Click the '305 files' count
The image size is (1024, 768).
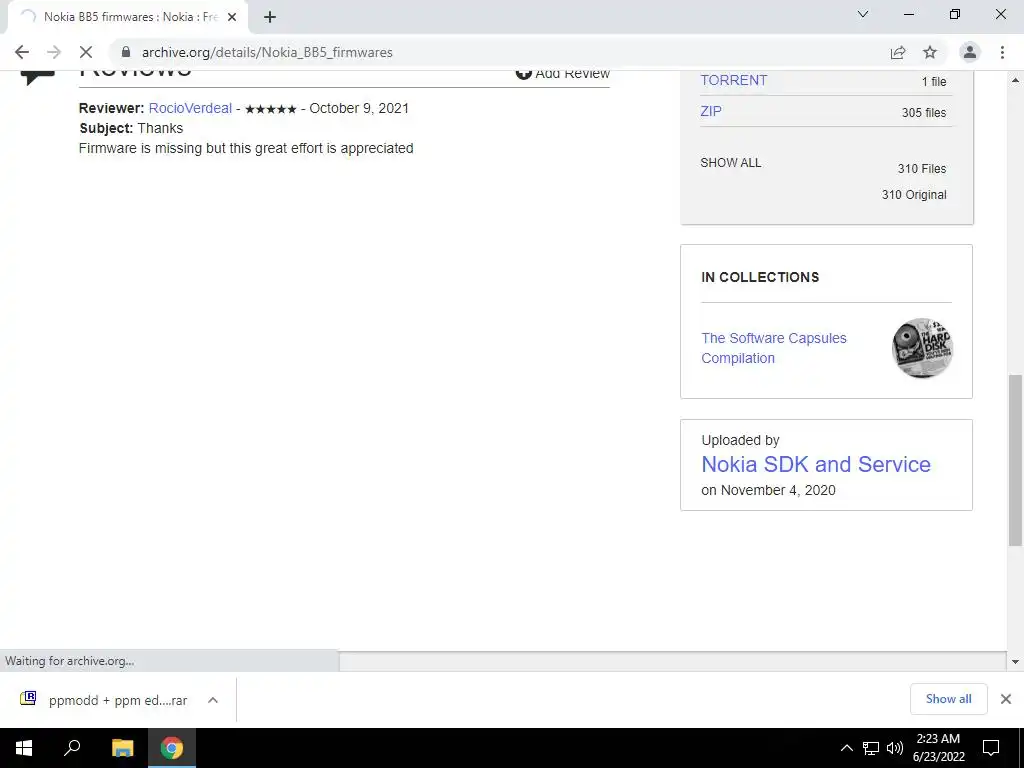click(x=923, y=112)
